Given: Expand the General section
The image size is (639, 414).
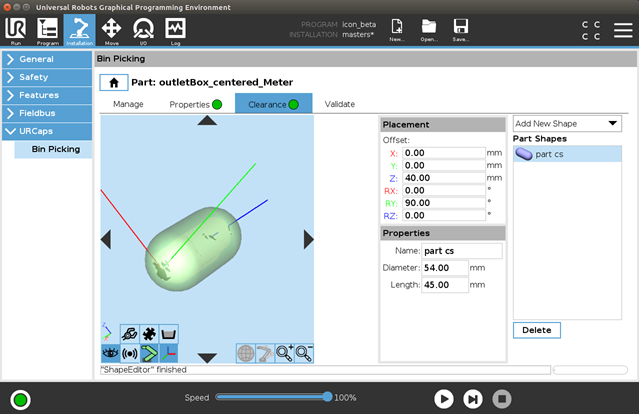Looking at the screenshot, I should [47, 59].
